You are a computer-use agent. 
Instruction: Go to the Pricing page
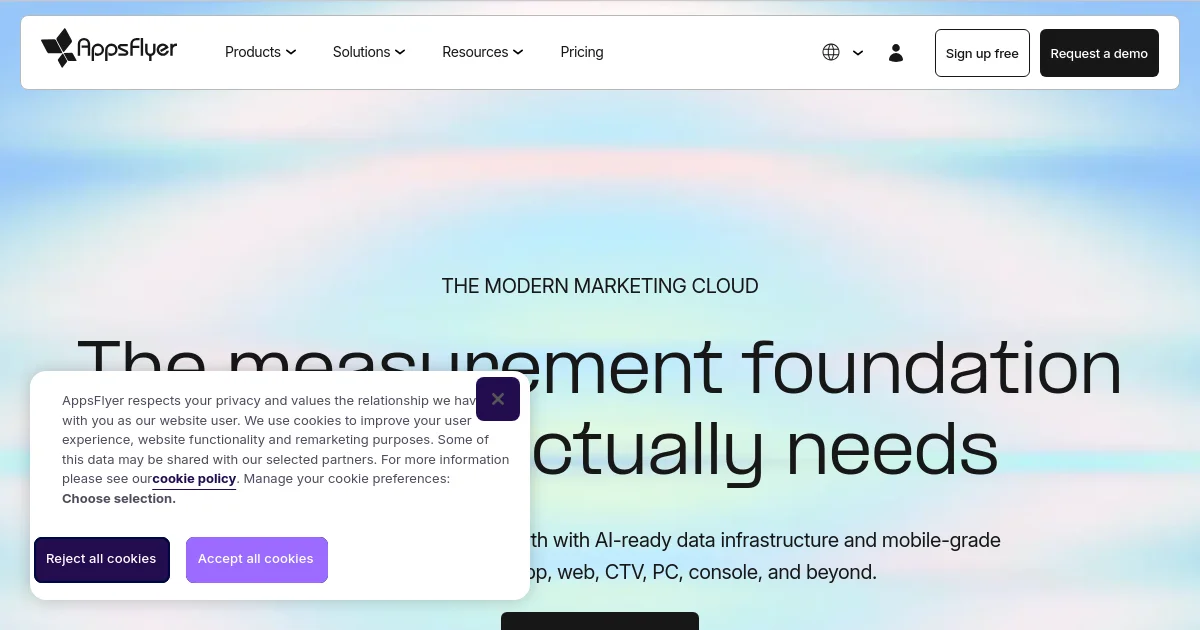pos(582,52)
